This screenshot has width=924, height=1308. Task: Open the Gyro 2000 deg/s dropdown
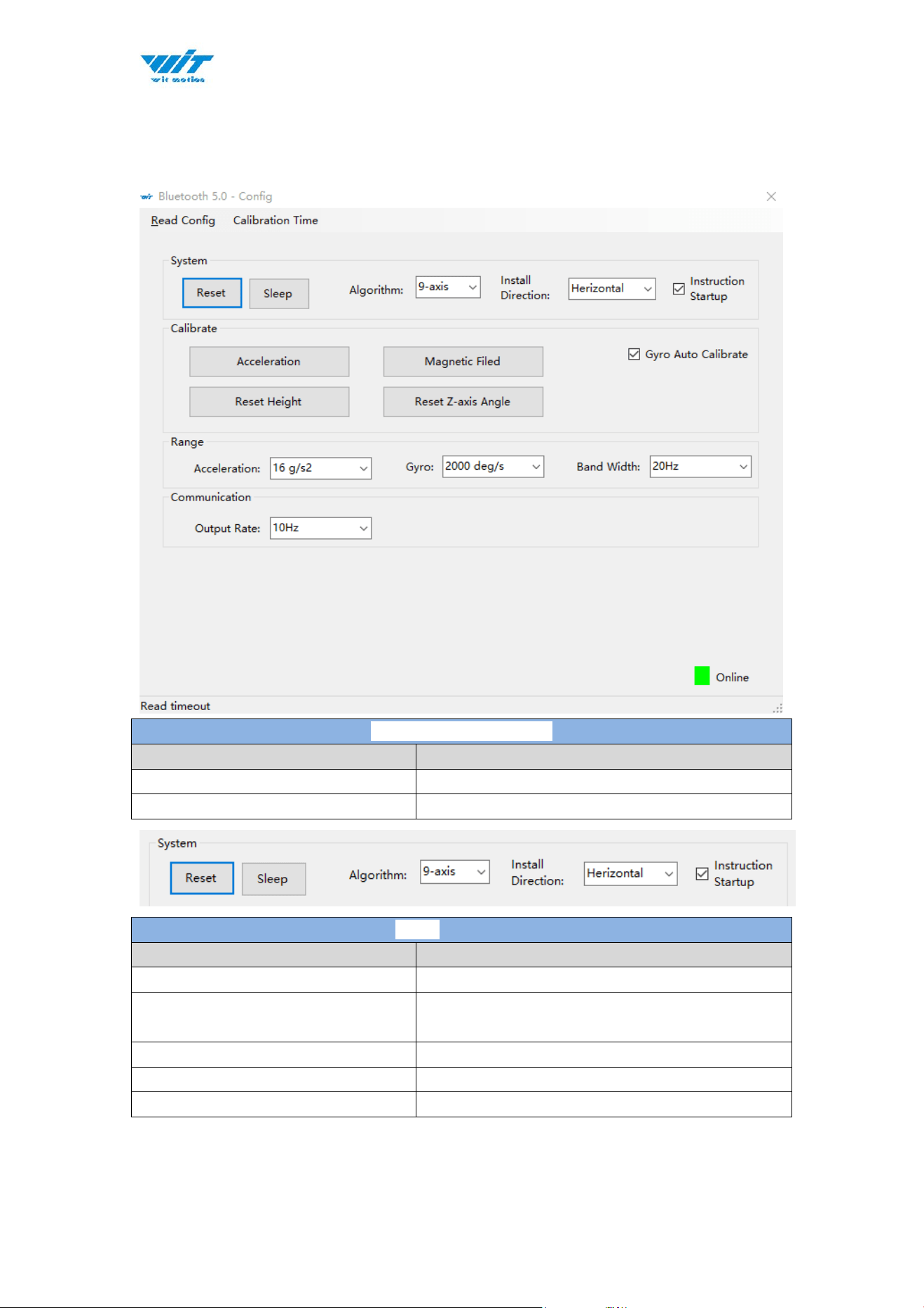(493, 466)
